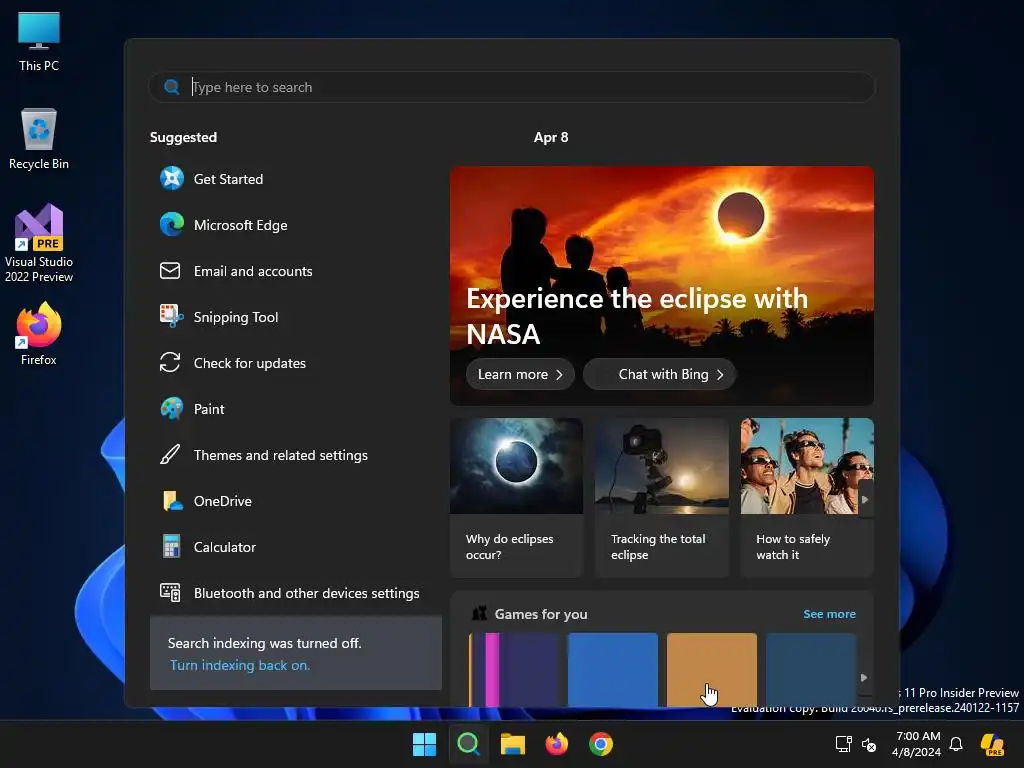Open the bright blue game tile
The image size is (1024, 768).
pos(613,669)
